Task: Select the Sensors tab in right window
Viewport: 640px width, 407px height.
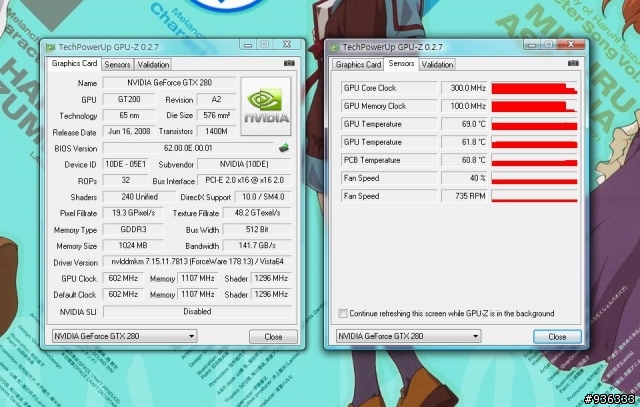Action: pyautogui.click(x=401, y=64)
